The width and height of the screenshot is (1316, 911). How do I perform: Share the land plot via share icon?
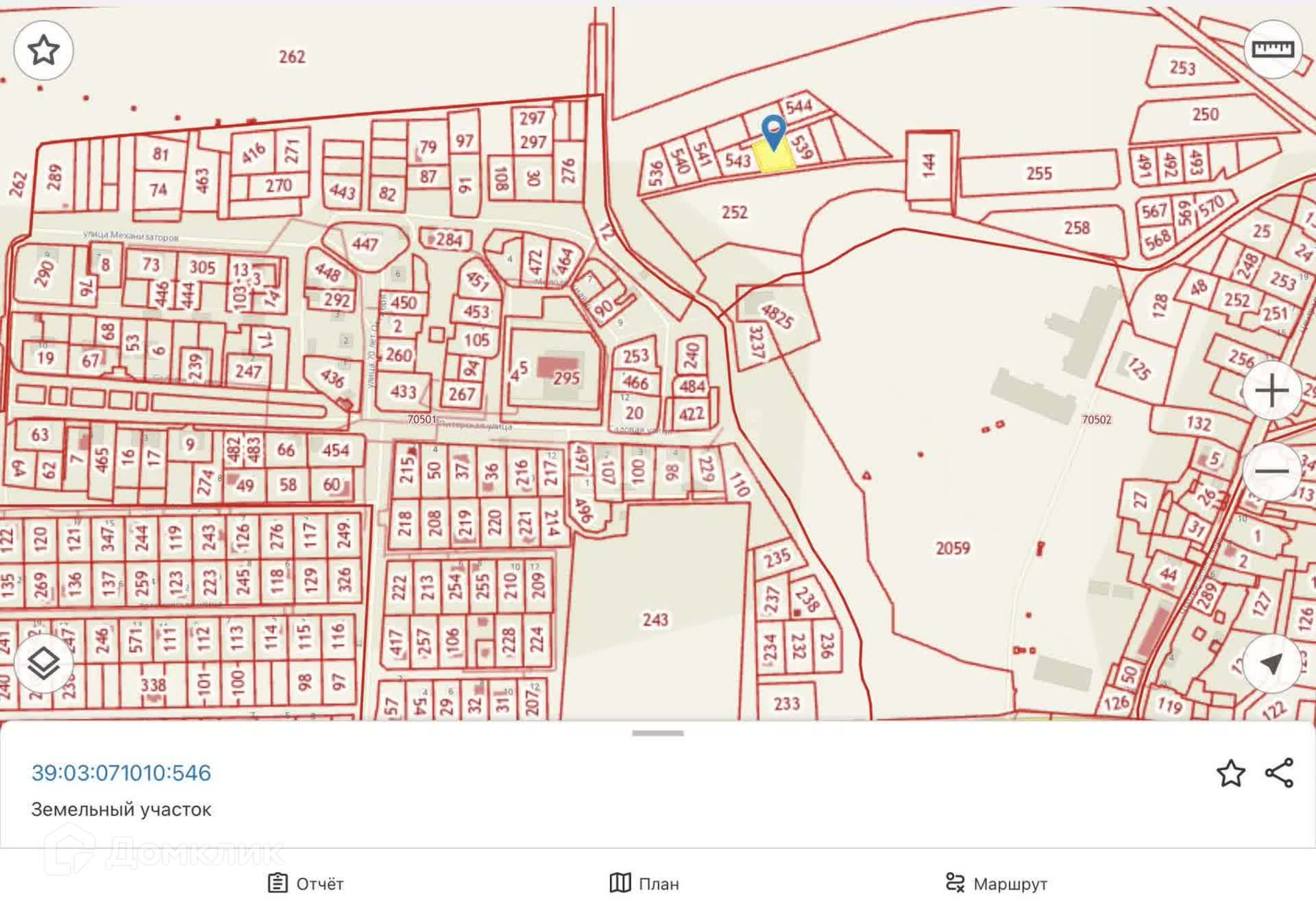[1279, 773]
